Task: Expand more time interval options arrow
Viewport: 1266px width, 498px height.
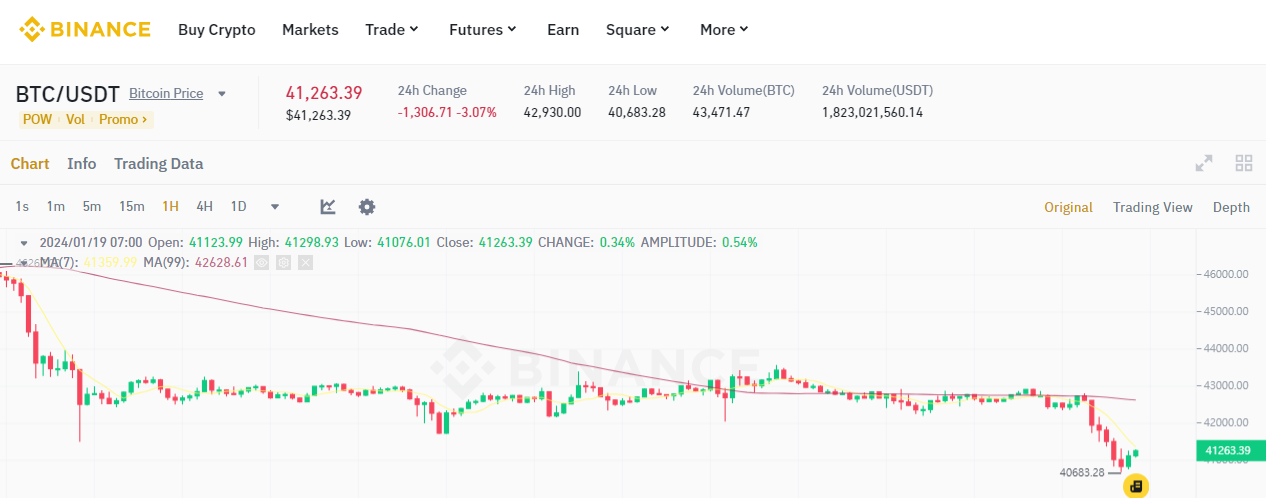Action: pyautogui.click(x=275, y=207)
